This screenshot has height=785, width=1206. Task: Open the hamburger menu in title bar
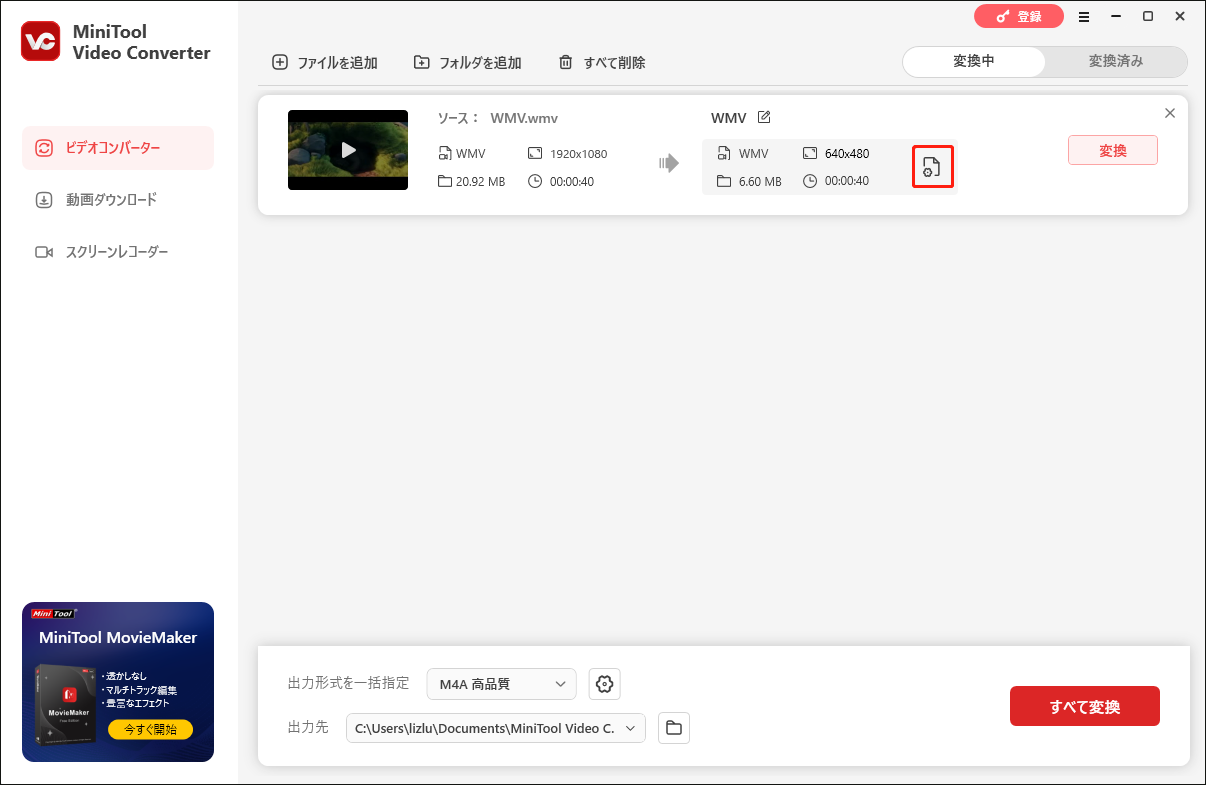1085,17
